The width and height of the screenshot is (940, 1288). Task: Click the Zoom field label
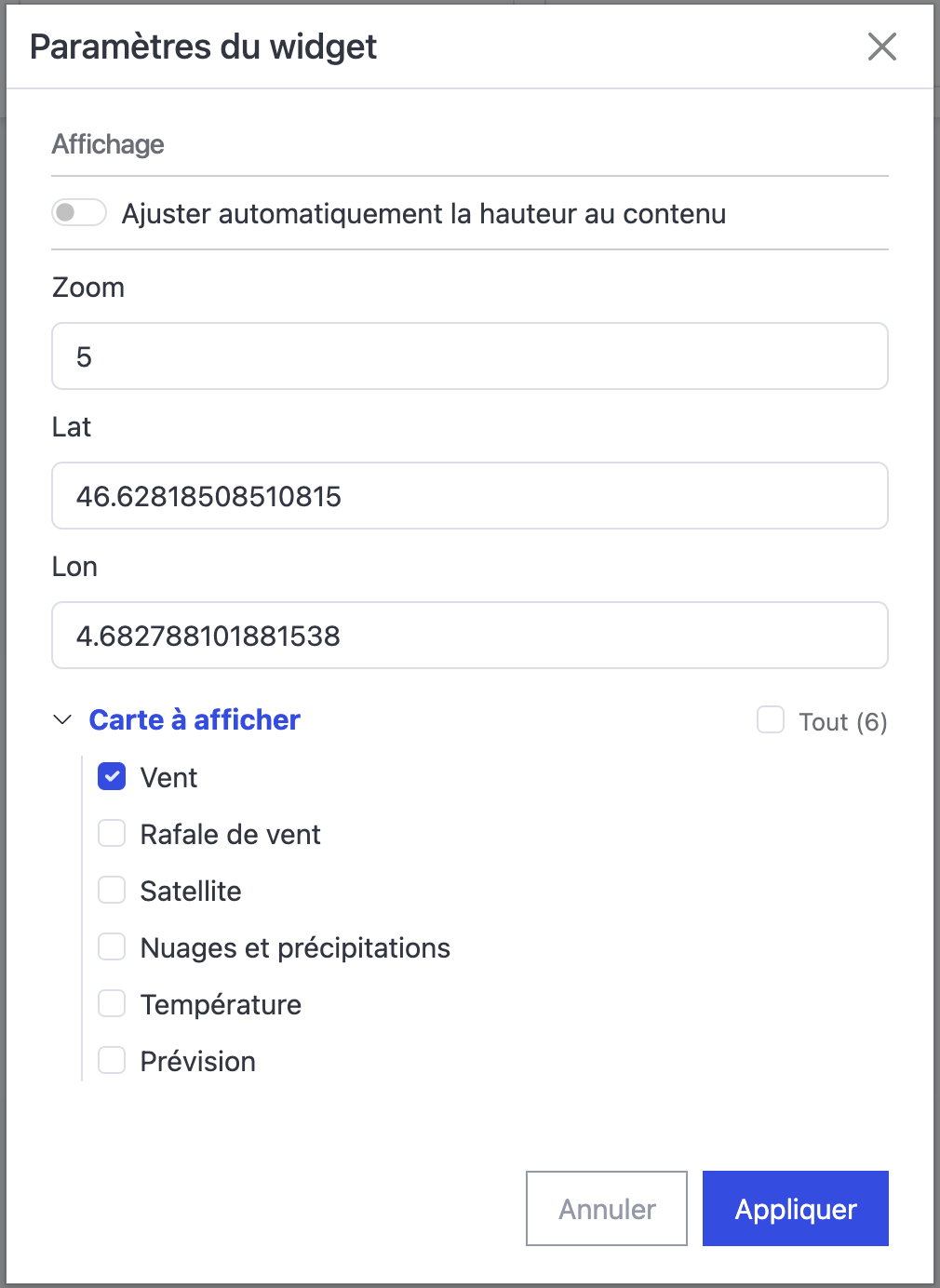(x=88, y=288)
